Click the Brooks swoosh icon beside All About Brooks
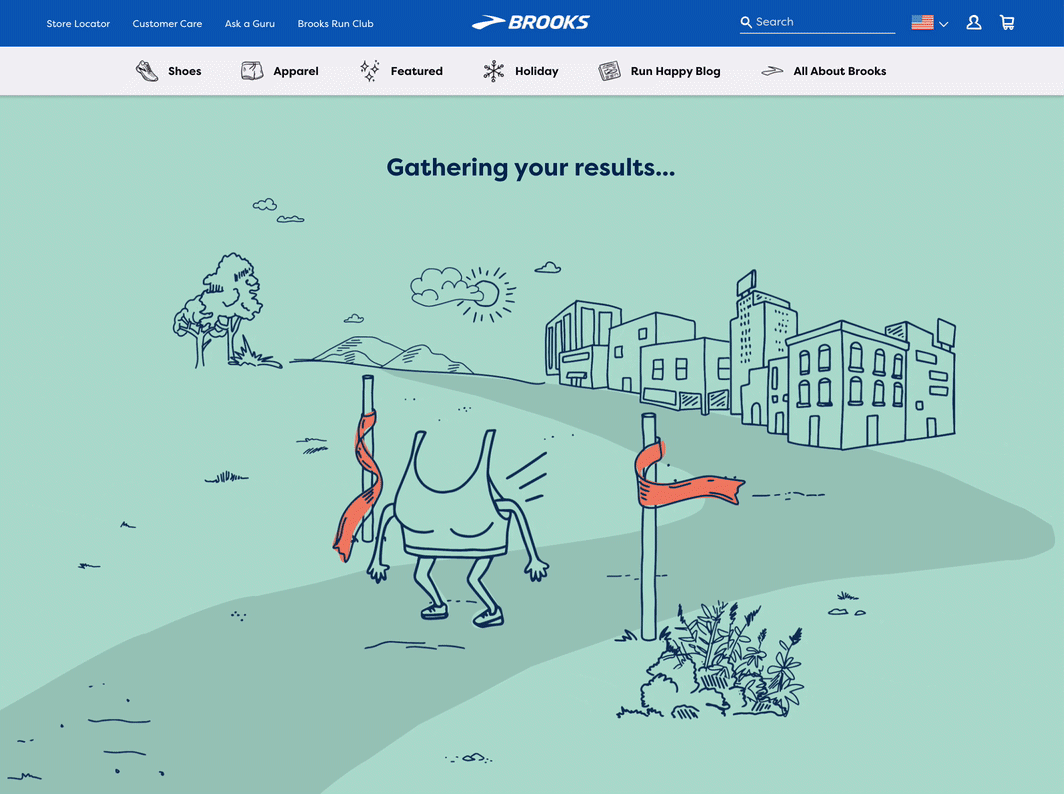The width and height of the screenshot is (1064, 794). pos(772,71)
